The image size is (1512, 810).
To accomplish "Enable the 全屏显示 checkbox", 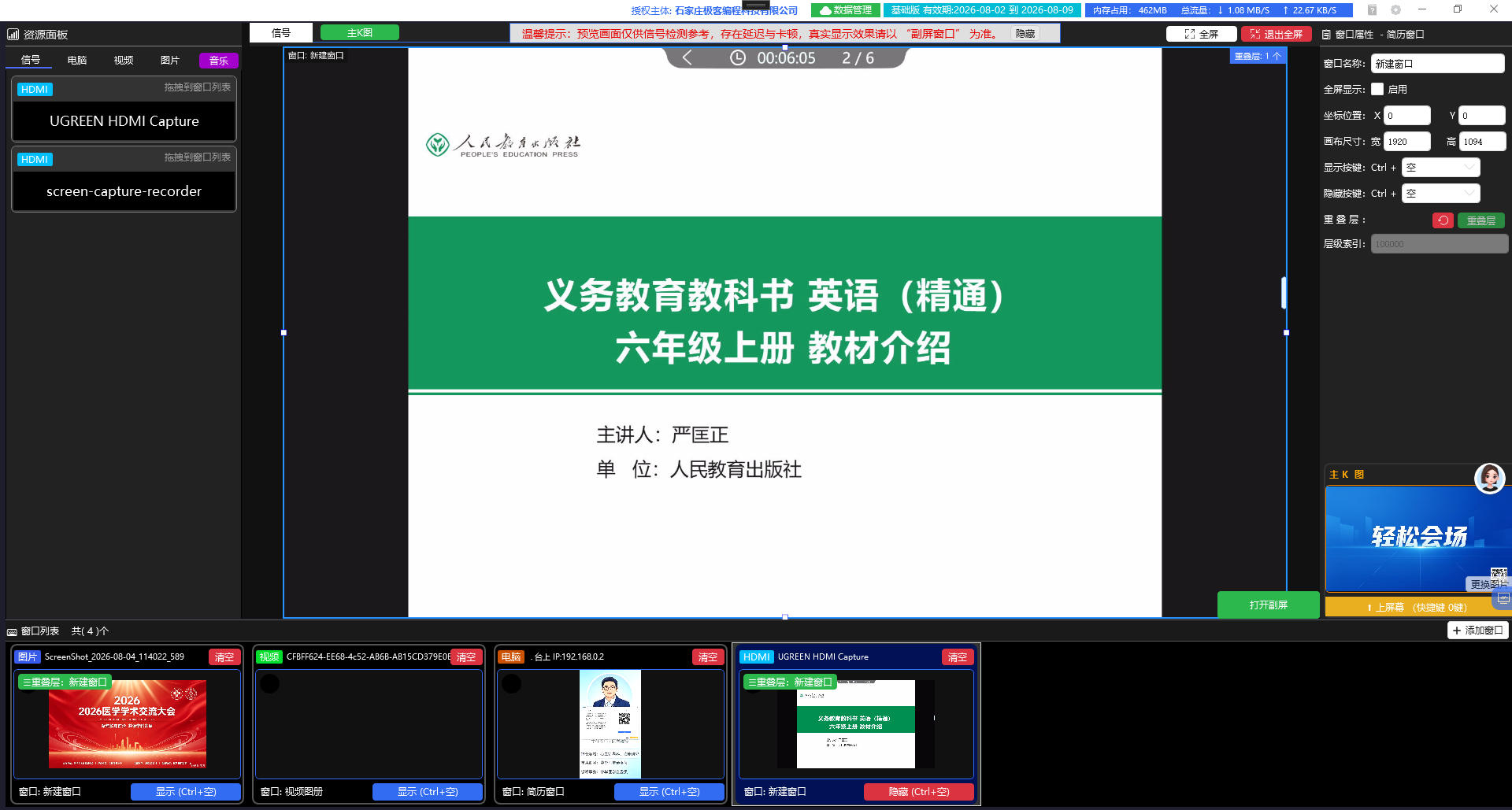I will coord(1377,90).
